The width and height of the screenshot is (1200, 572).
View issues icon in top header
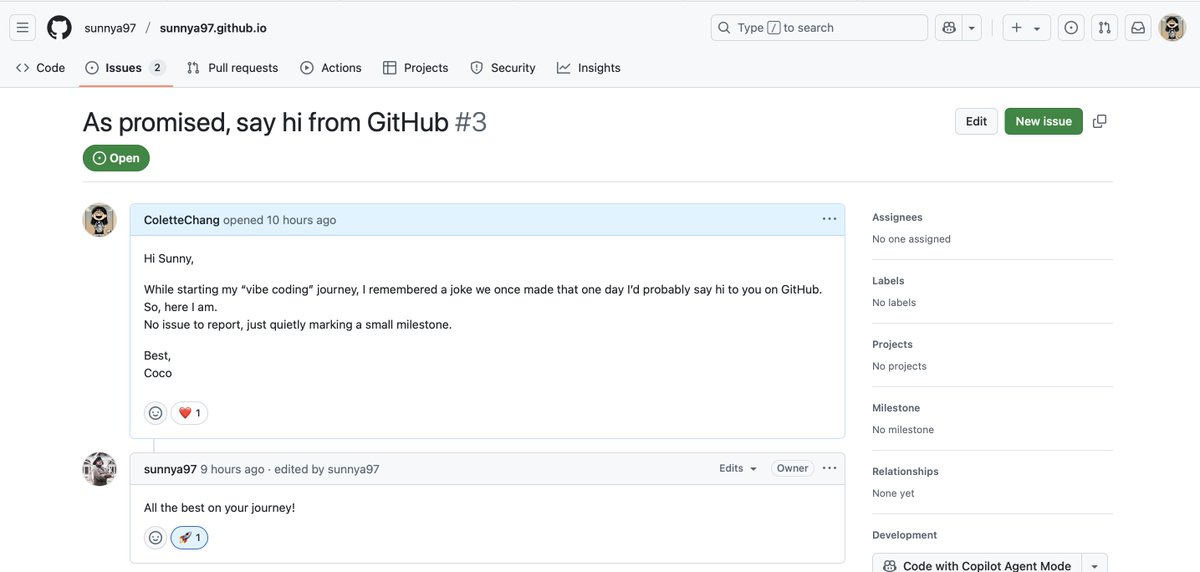[1071, 28]
